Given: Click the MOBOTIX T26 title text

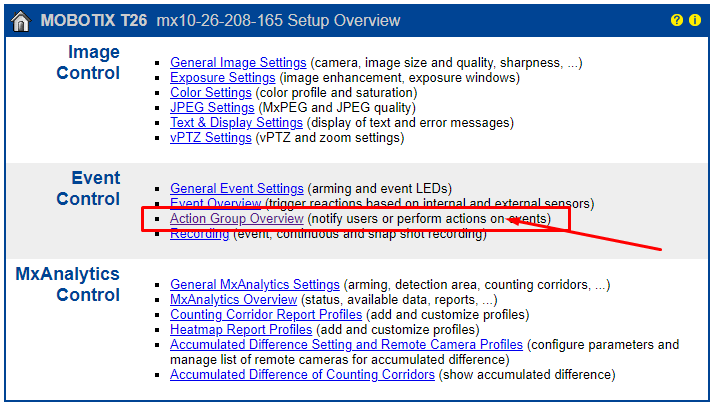Looking at the screenshot, I should click(x=94, y=21).
